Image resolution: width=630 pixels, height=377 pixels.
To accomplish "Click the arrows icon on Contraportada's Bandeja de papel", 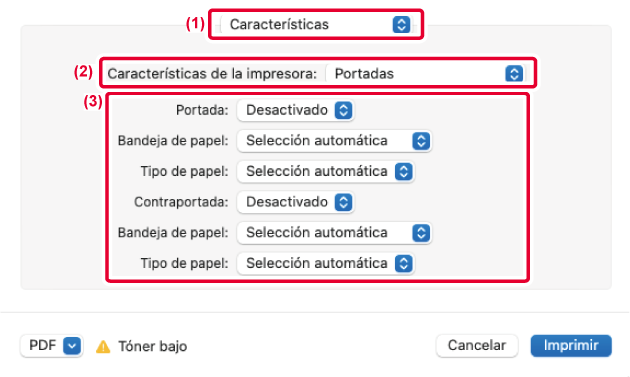I will 421,233.
